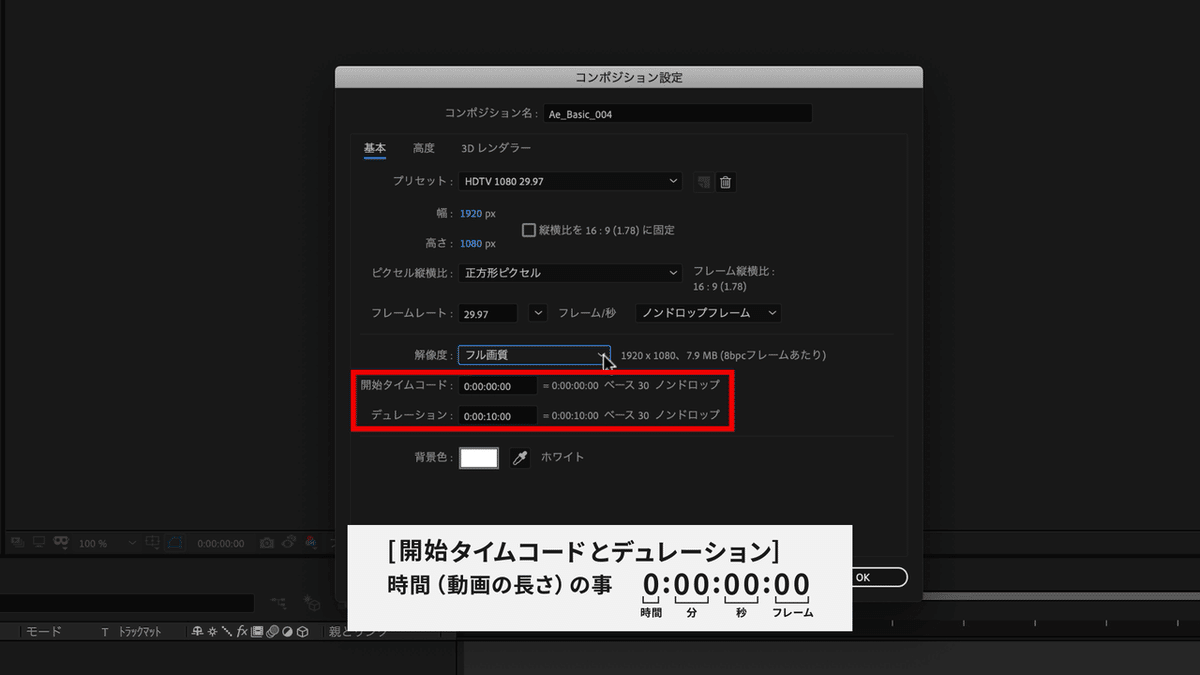Show the last snapshot using the eye icon
Viewport: 1200px width, 675px height.
pos(289,541)
